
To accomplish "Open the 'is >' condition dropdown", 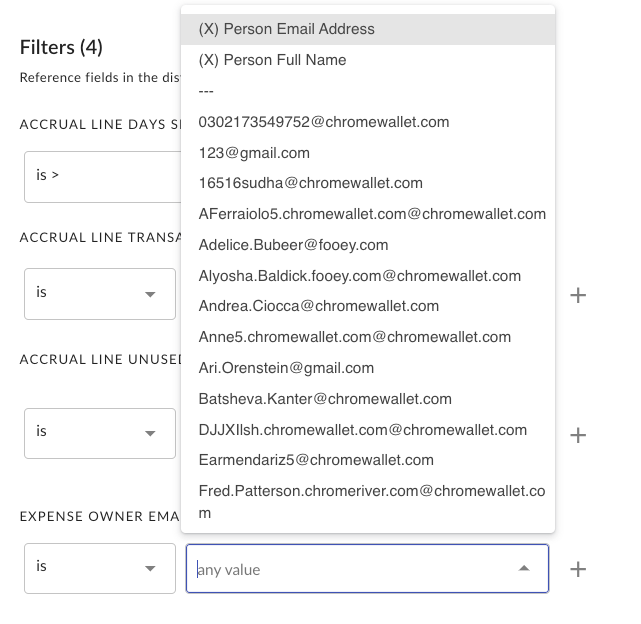I will coord(100,175).
